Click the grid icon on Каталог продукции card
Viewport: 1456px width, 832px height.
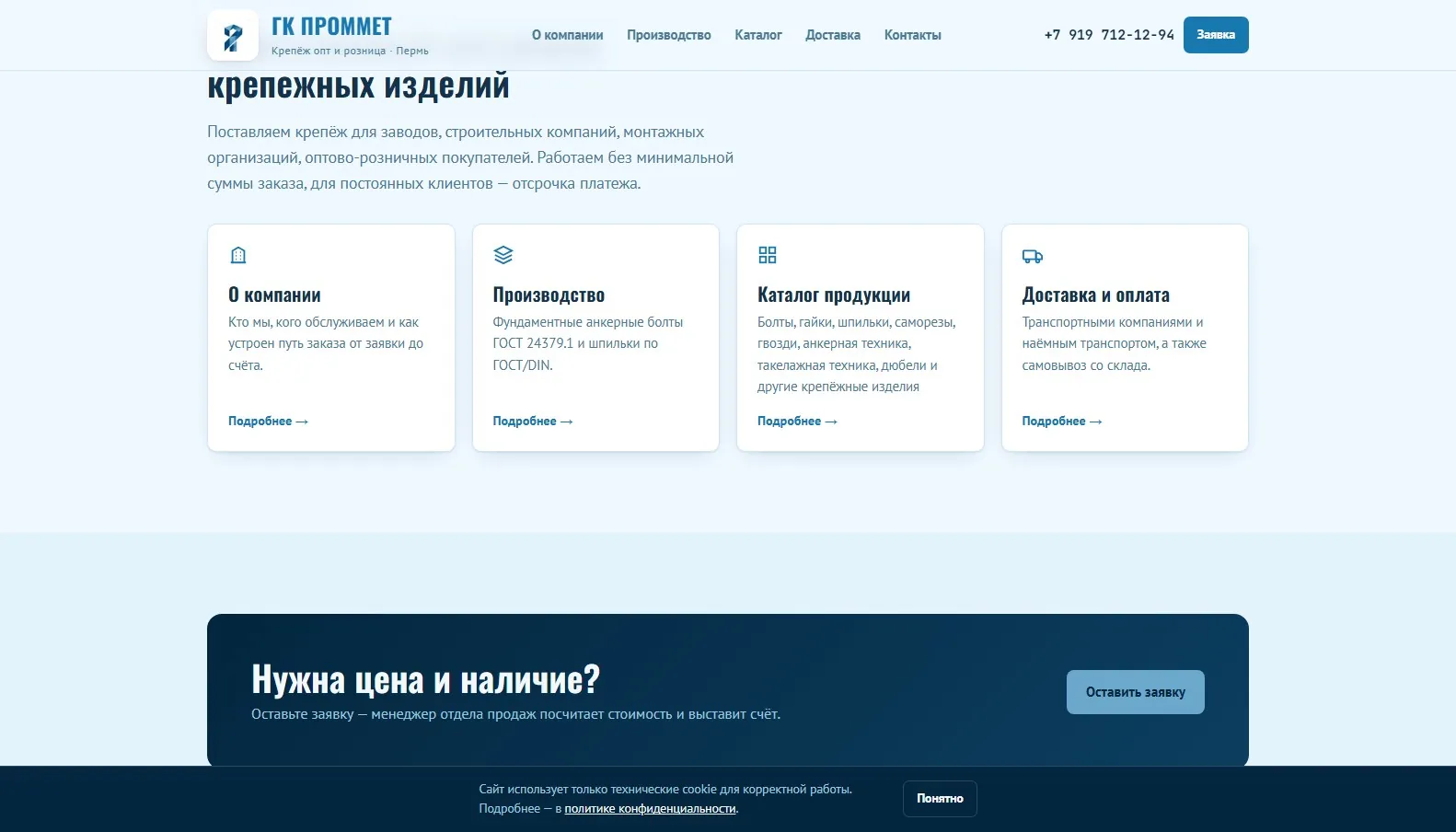[768, 255]
